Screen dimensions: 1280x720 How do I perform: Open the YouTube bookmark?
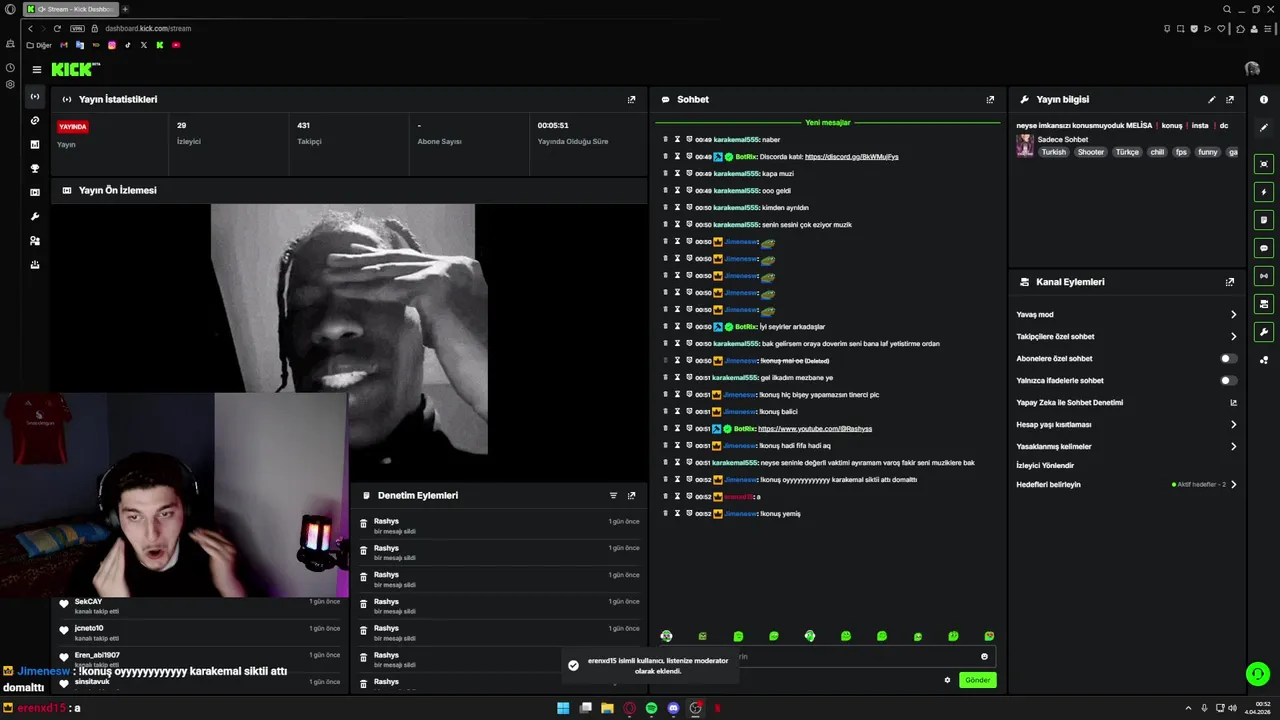(176, 45)
